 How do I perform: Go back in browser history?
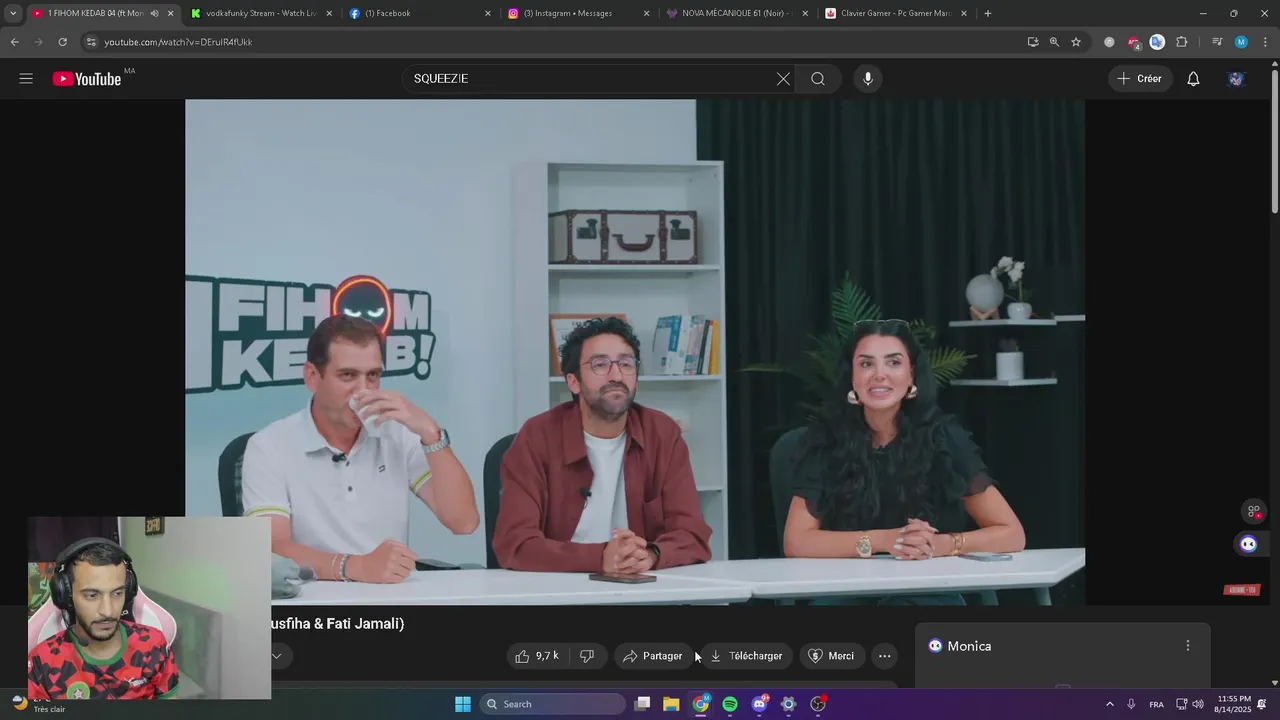14,42
